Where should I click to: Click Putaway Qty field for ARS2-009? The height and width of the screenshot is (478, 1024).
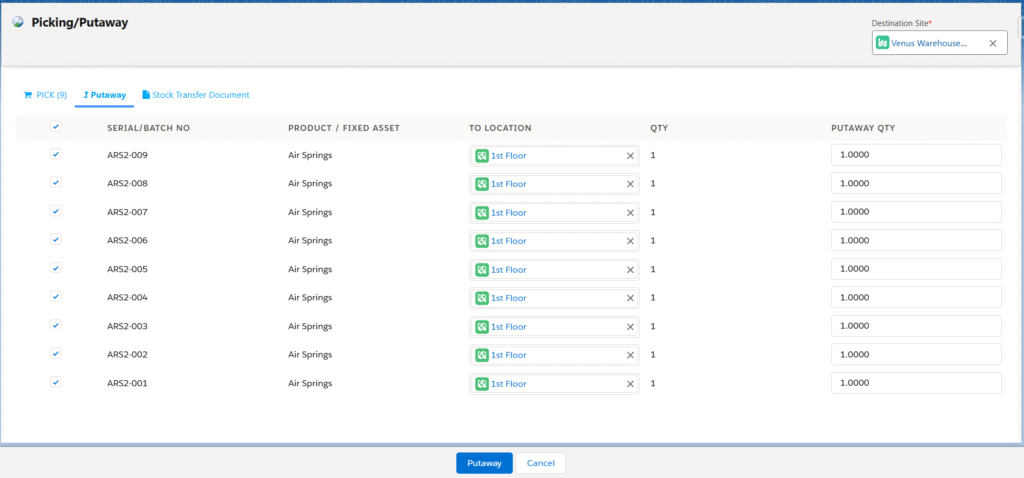click(915, 155)
